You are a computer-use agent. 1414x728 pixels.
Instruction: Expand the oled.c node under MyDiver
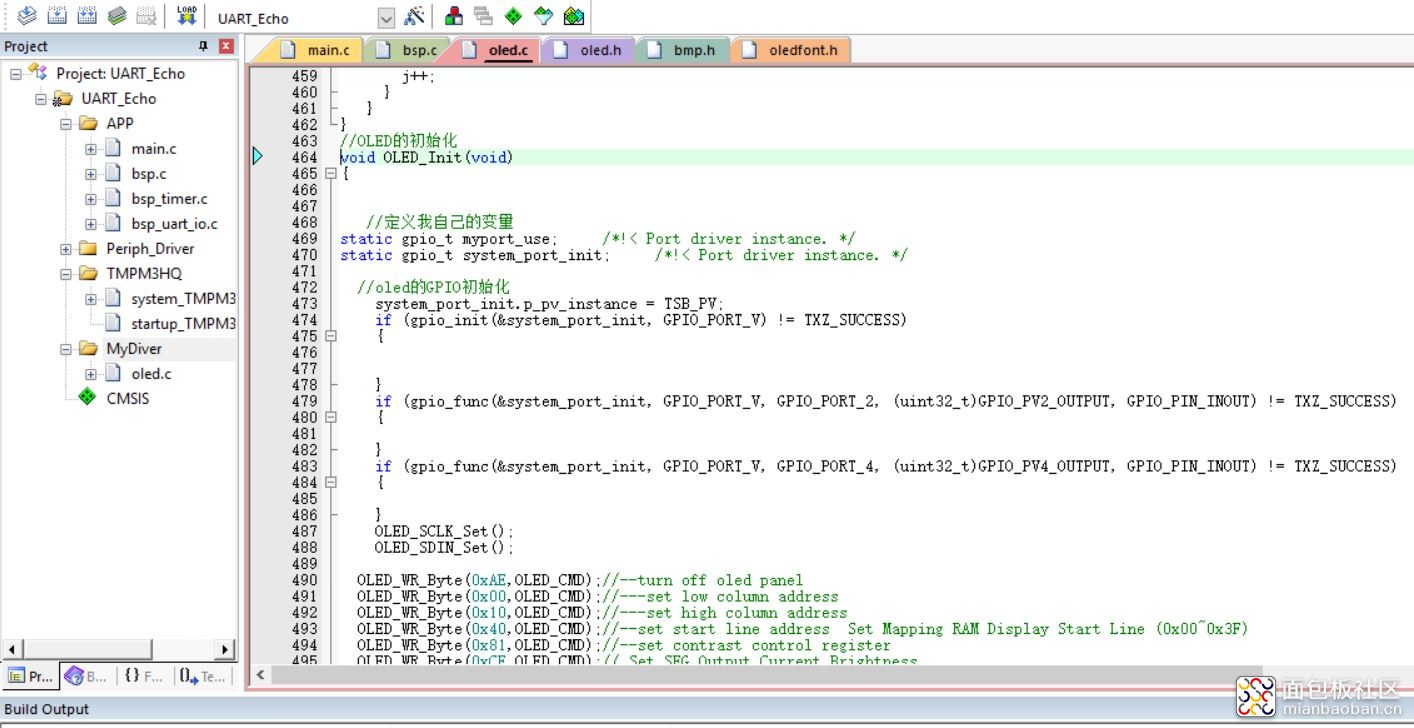pos(91,373)
